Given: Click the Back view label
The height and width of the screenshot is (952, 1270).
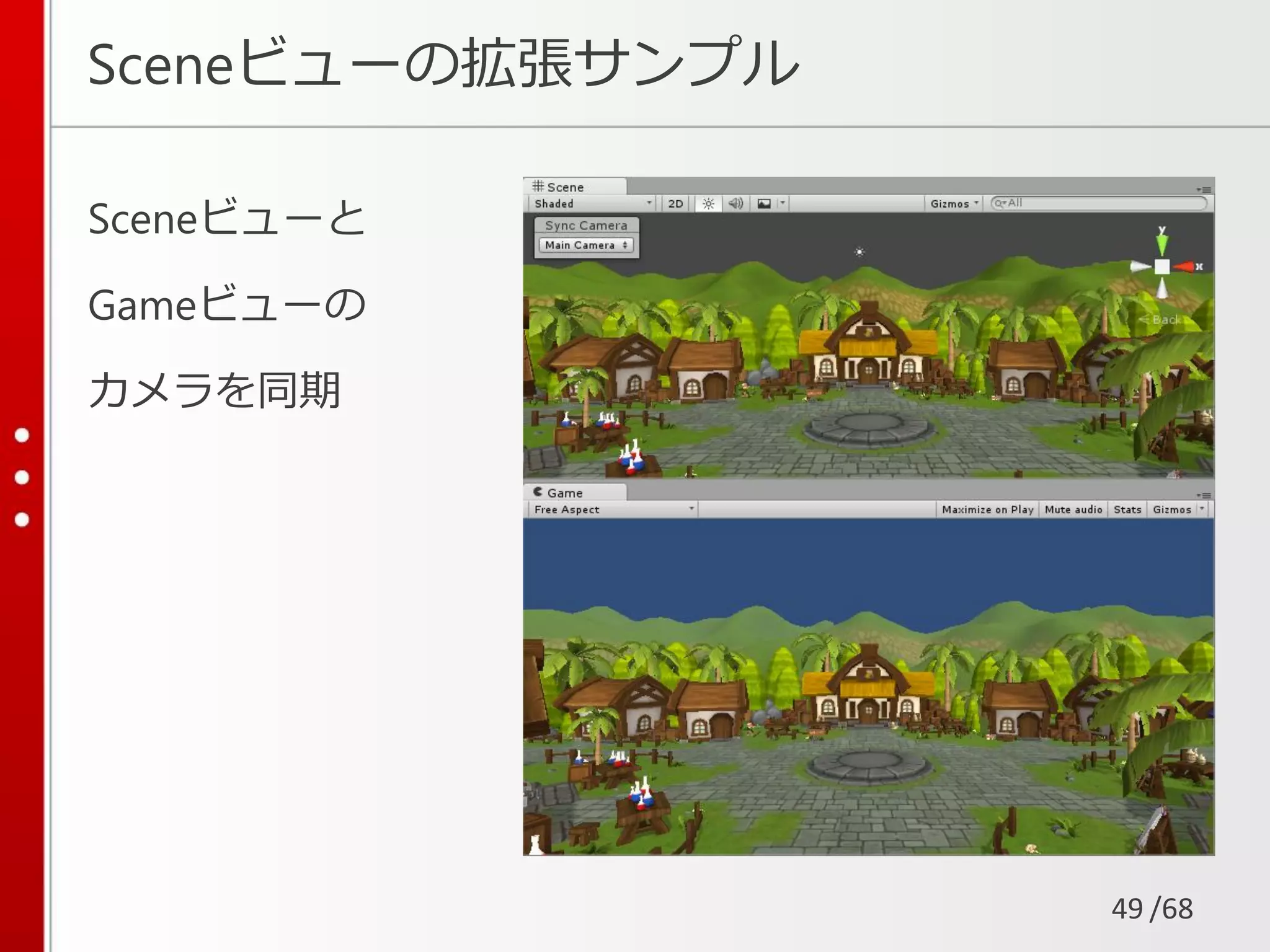Looking at the screenshot, I should click(1160, 320).
